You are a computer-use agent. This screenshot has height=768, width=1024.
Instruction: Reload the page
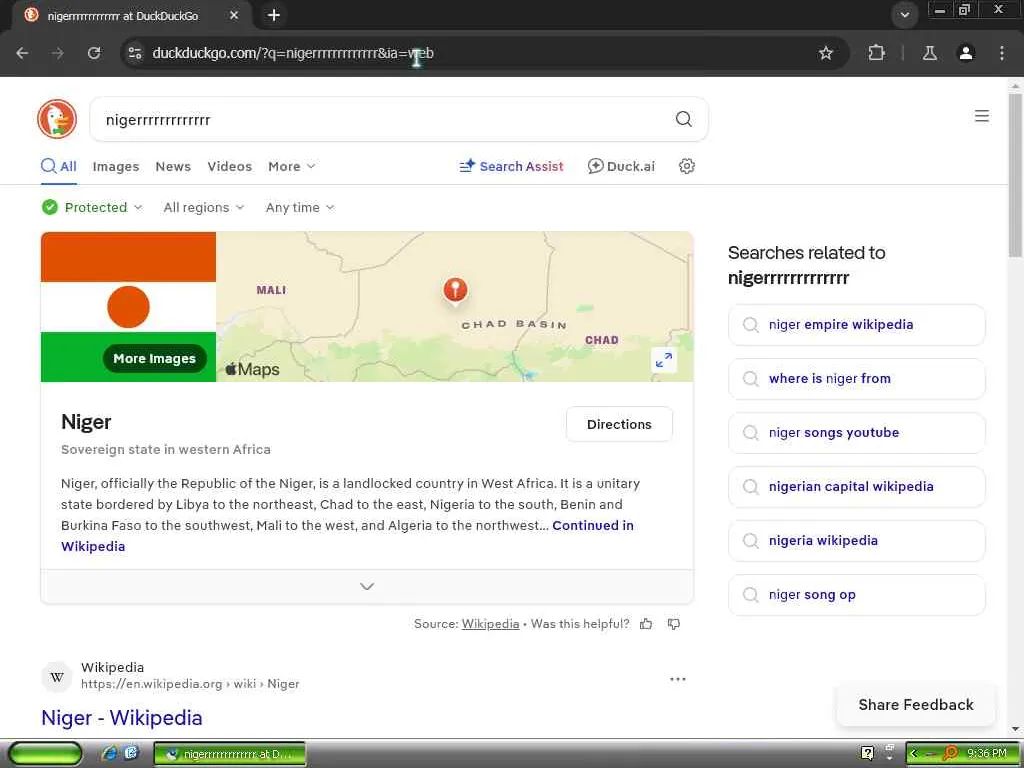point(94,53)
